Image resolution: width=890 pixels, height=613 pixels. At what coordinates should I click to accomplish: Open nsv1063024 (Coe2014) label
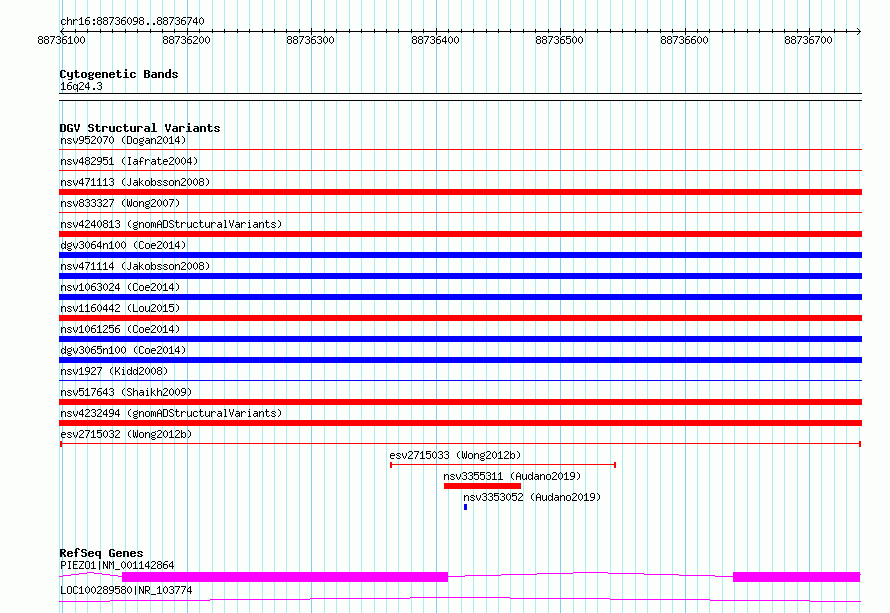point(120,287)
